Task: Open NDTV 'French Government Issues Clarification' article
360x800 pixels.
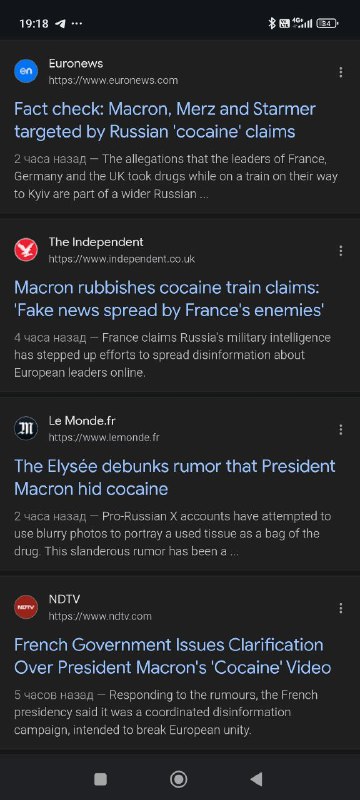Action: pyautogui.click(x=173, y=656)
